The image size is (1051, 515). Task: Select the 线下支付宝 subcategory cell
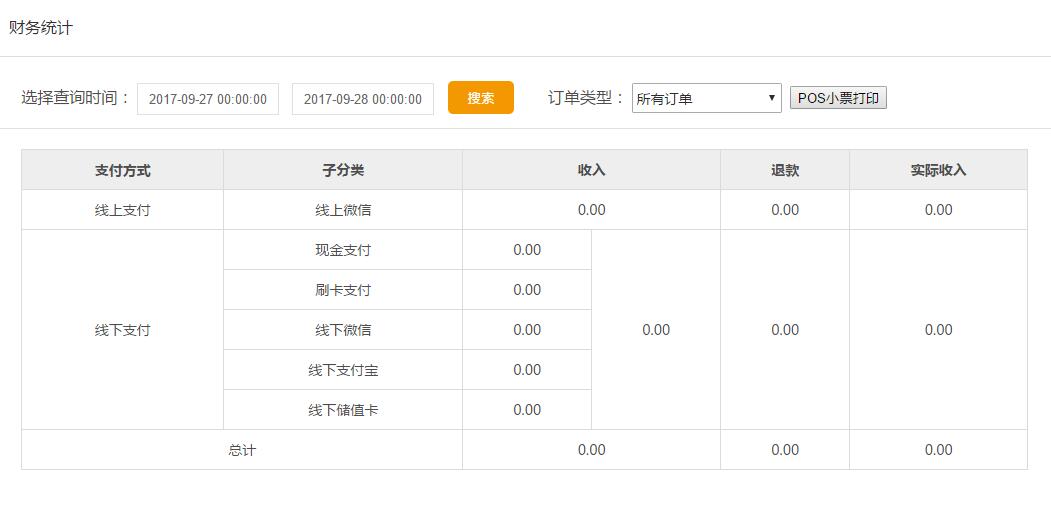(342, 370)
